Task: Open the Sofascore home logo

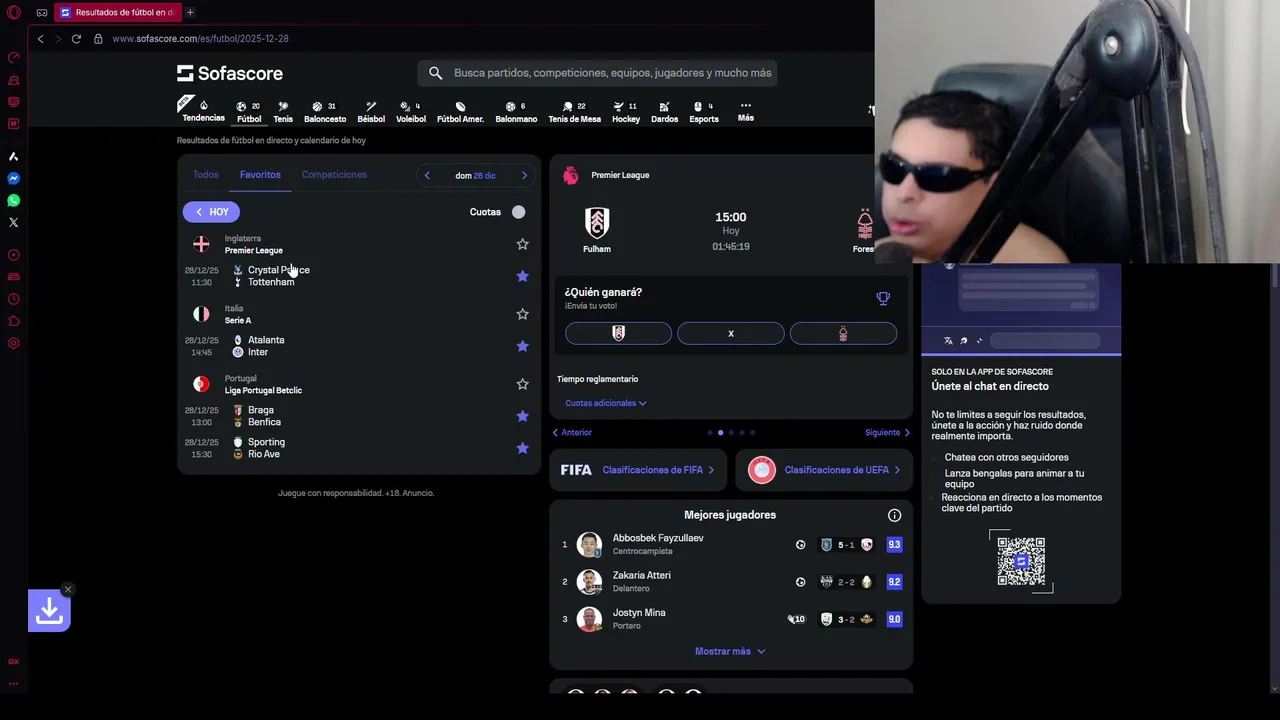Action: click(230, 73)
